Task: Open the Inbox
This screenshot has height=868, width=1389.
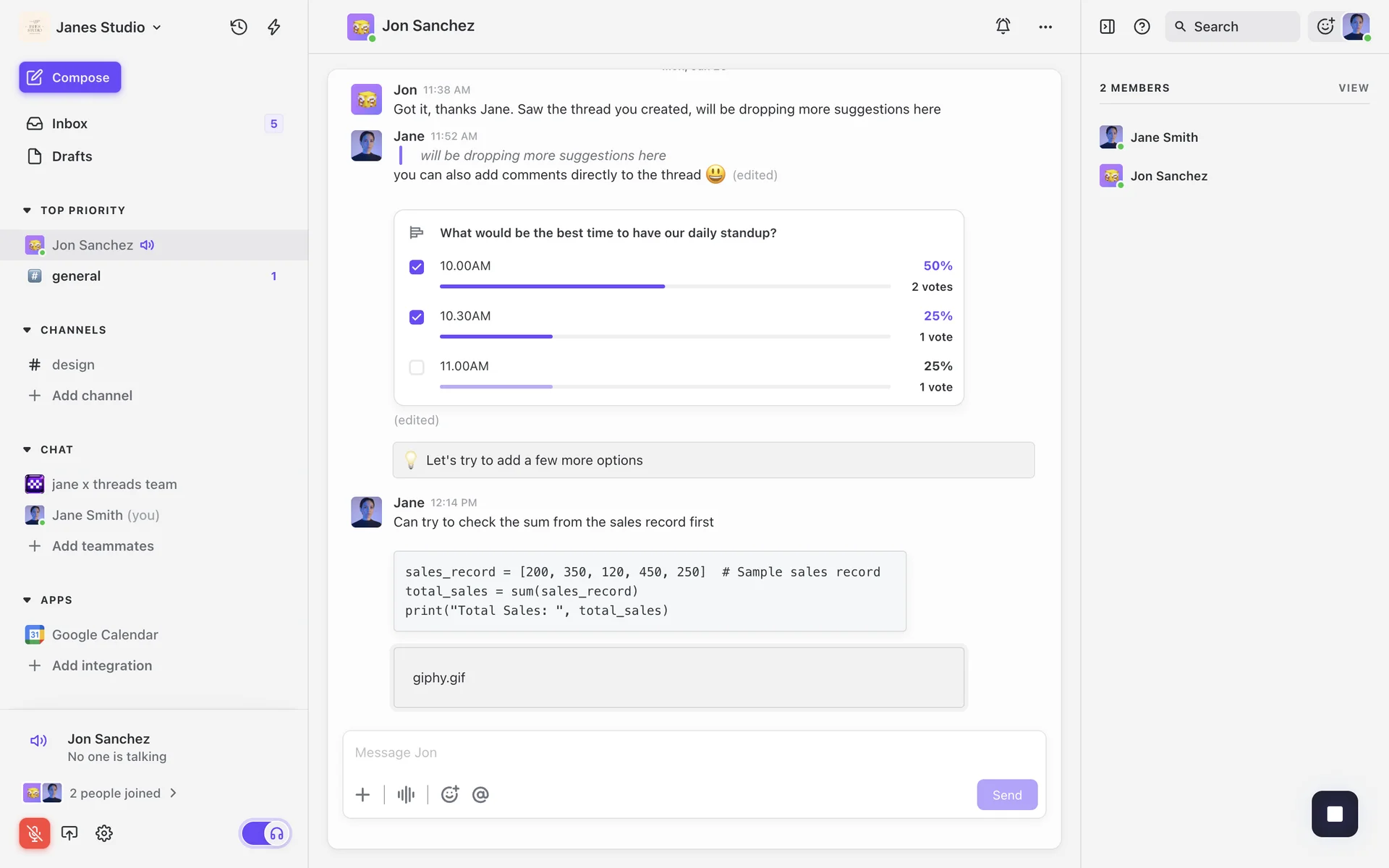Action: point(69,124)
